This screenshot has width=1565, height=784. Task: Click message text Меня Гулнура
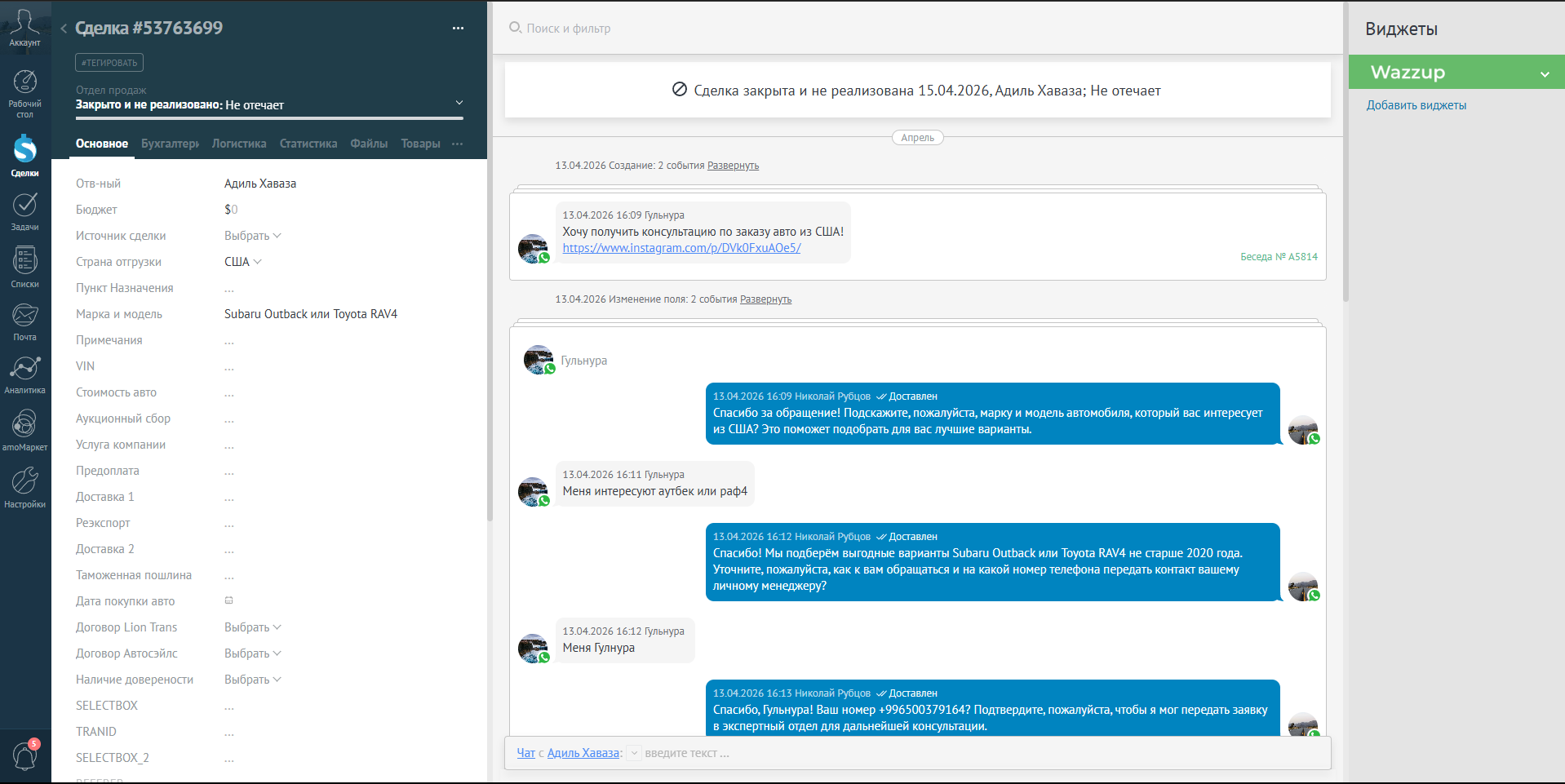598,648
